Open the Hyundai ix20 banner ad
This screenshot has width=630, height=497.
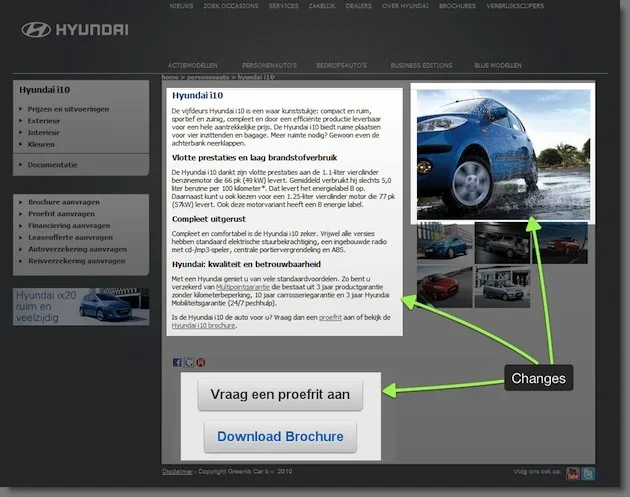point(81,307)
